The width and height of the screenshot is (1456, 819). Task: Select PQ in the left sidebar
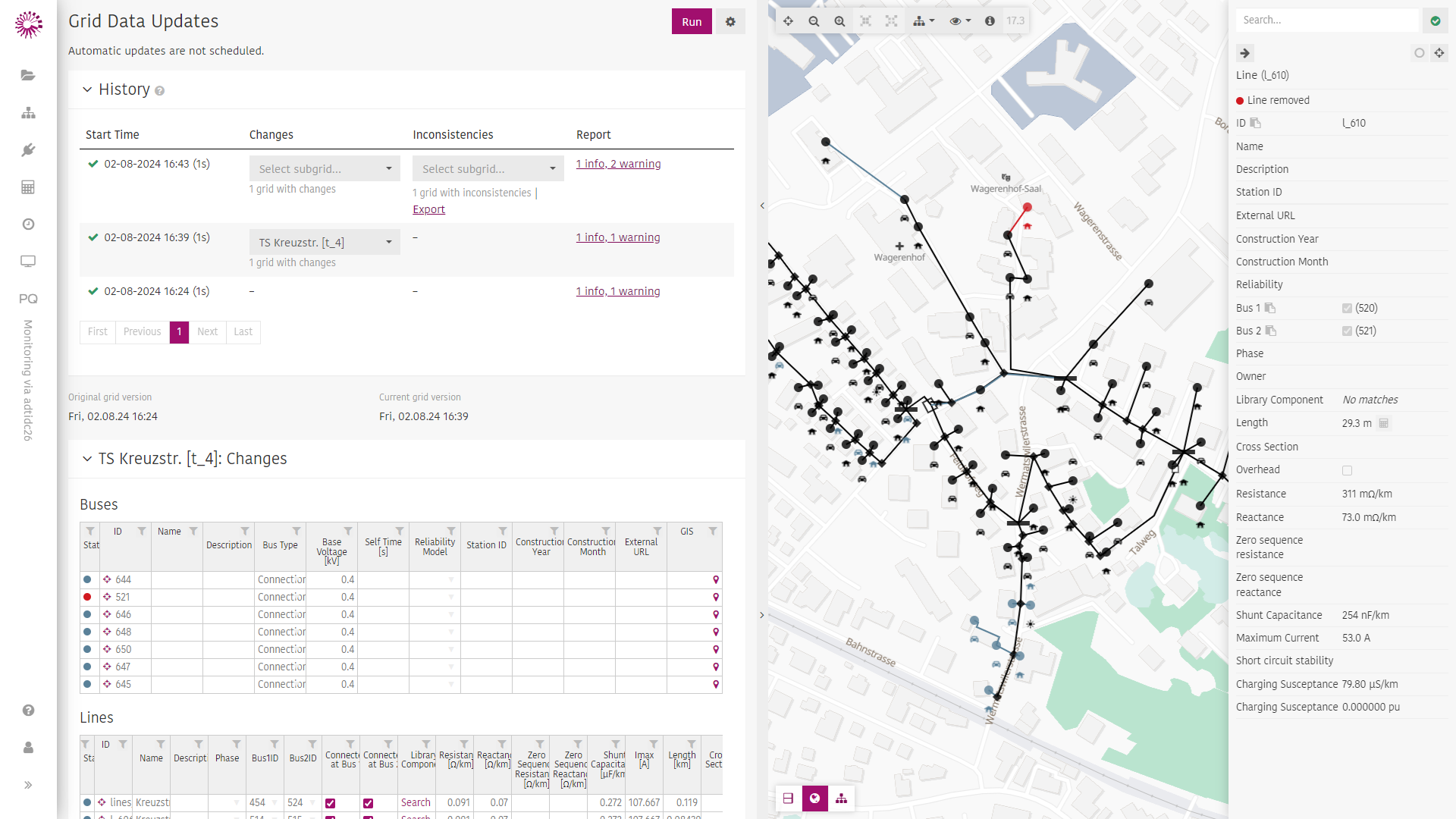coord(28,299)
